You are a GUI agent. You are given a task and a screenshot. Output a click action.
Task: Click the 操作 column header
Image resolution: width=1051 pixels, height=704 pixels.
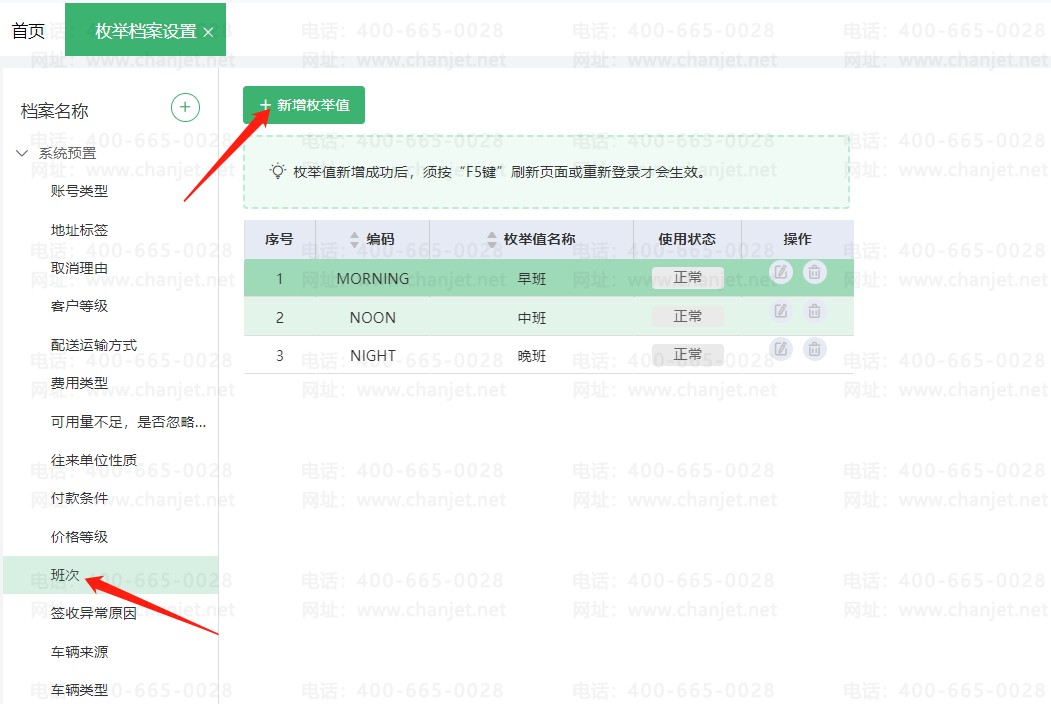coord(798,239)
